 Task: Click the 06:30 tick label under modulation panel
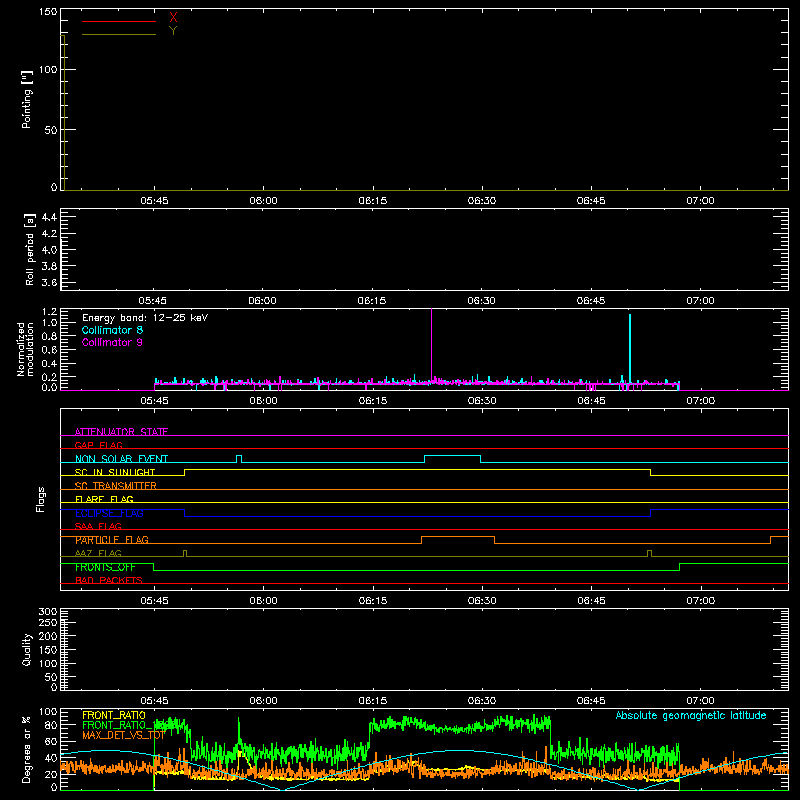482,401
